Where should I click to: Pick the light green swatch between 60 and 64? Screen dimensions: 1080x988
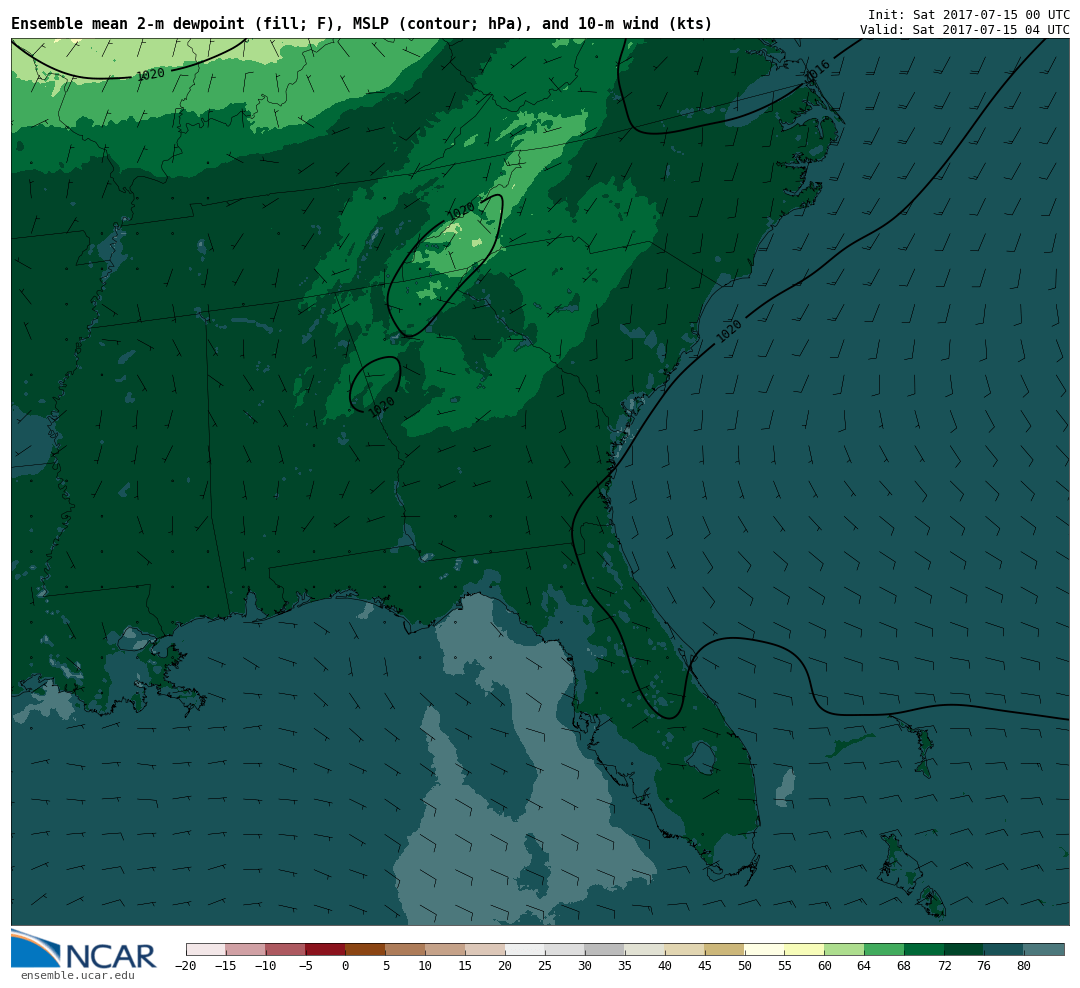coord(845,949)
